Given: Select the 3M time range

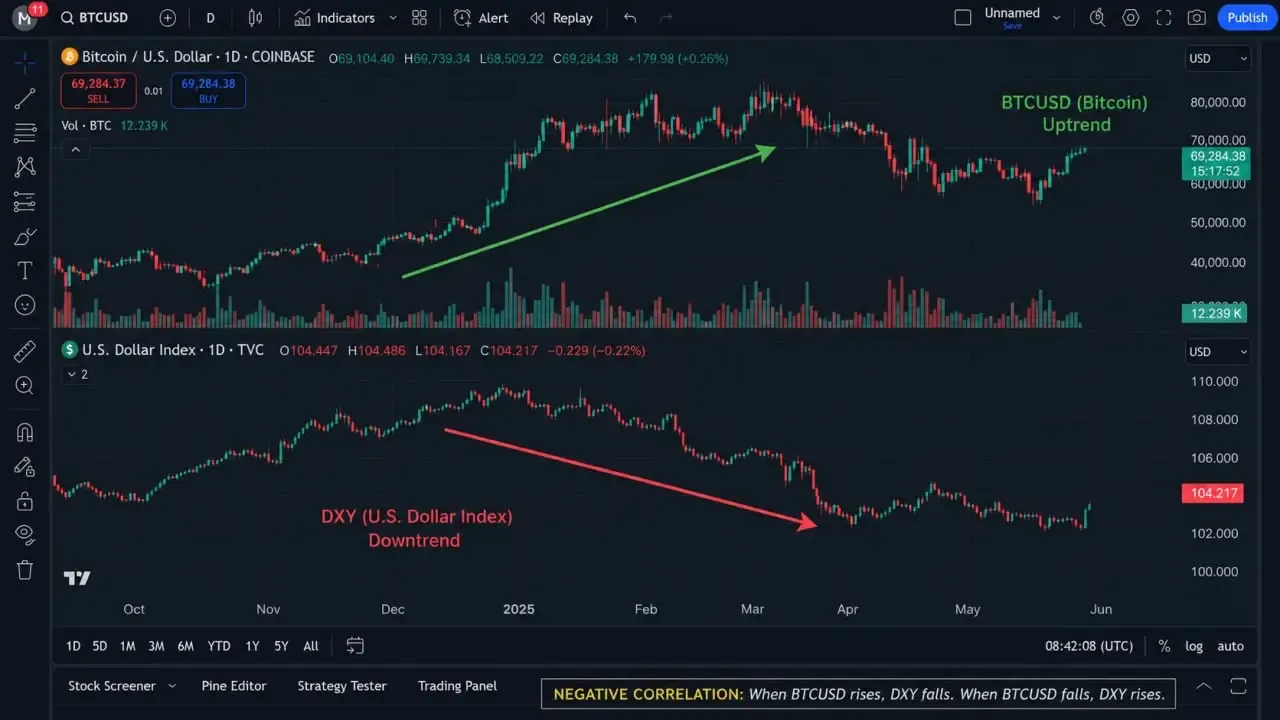Looking at the screenshot, I should point(156,646).
